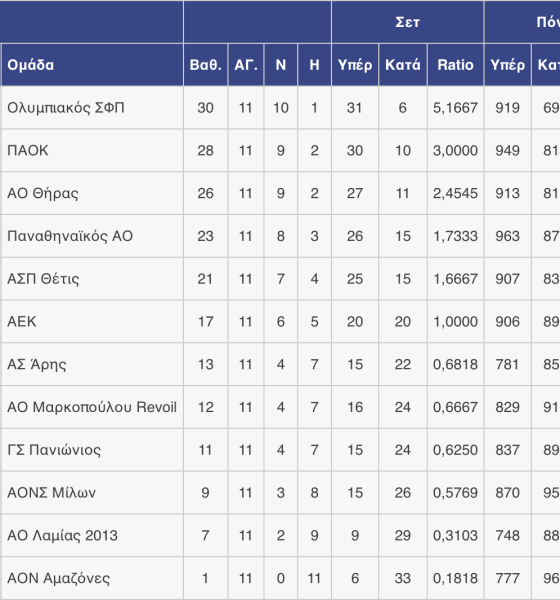Select the ΑΣΠ Θέτις team name
560x600 pixels.
coord(43,279)
